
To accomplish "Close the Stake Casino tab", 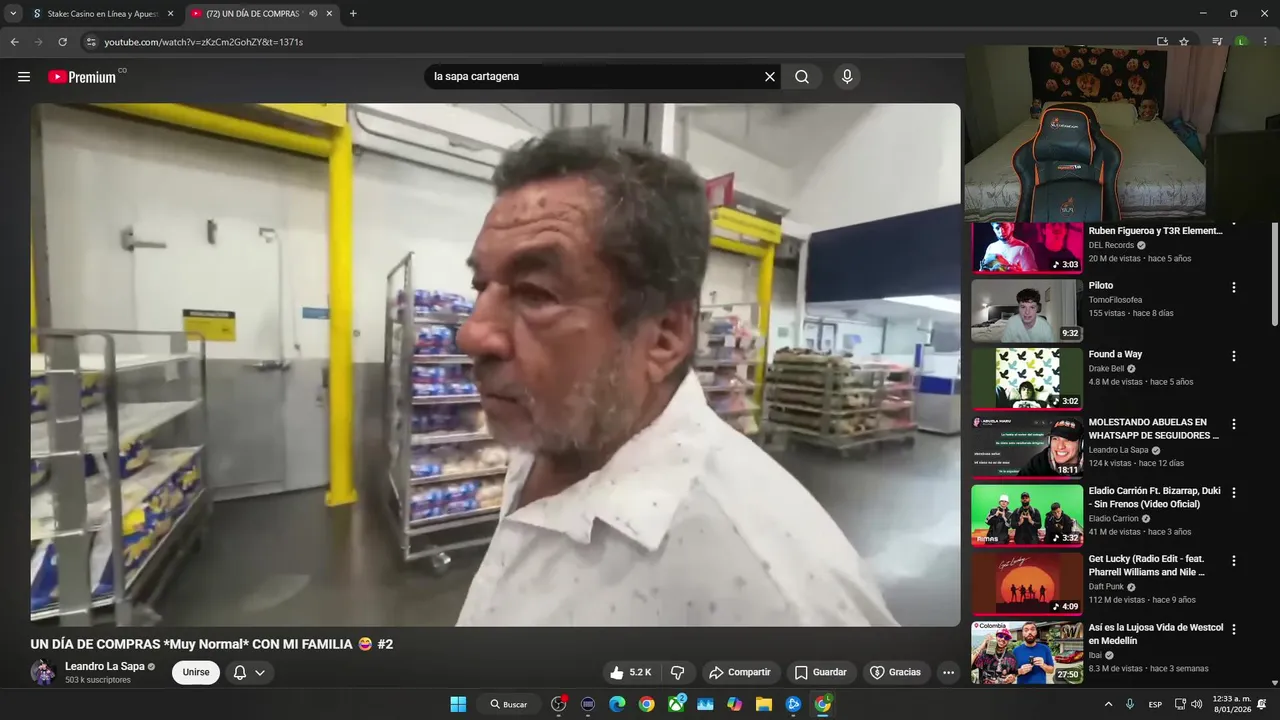I will (170, 14).
